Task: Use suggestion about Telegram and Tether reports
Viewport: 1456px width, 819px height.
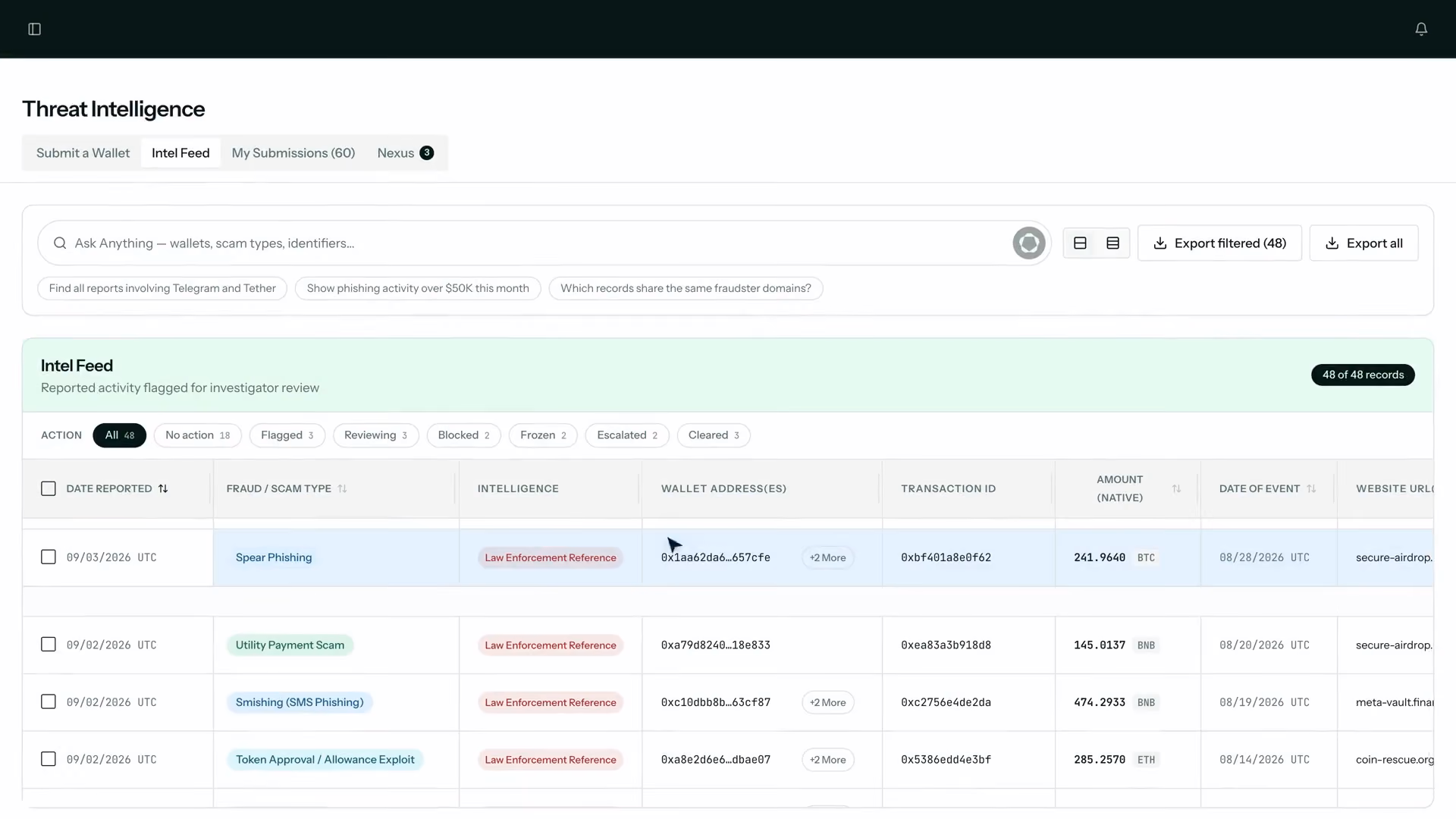Action: pyautogui.click(x=162, y=289)
